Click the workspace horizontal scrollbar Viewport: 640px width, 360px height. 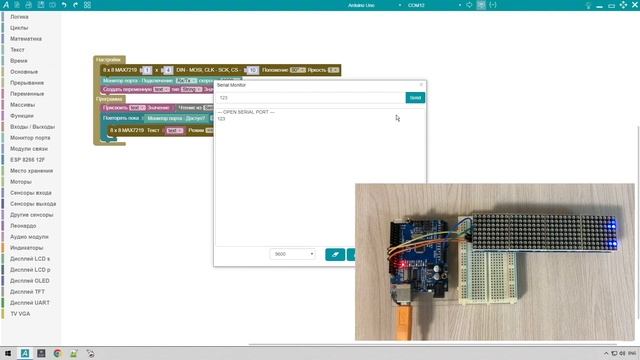pyautogui.click(x=433, y=344)
